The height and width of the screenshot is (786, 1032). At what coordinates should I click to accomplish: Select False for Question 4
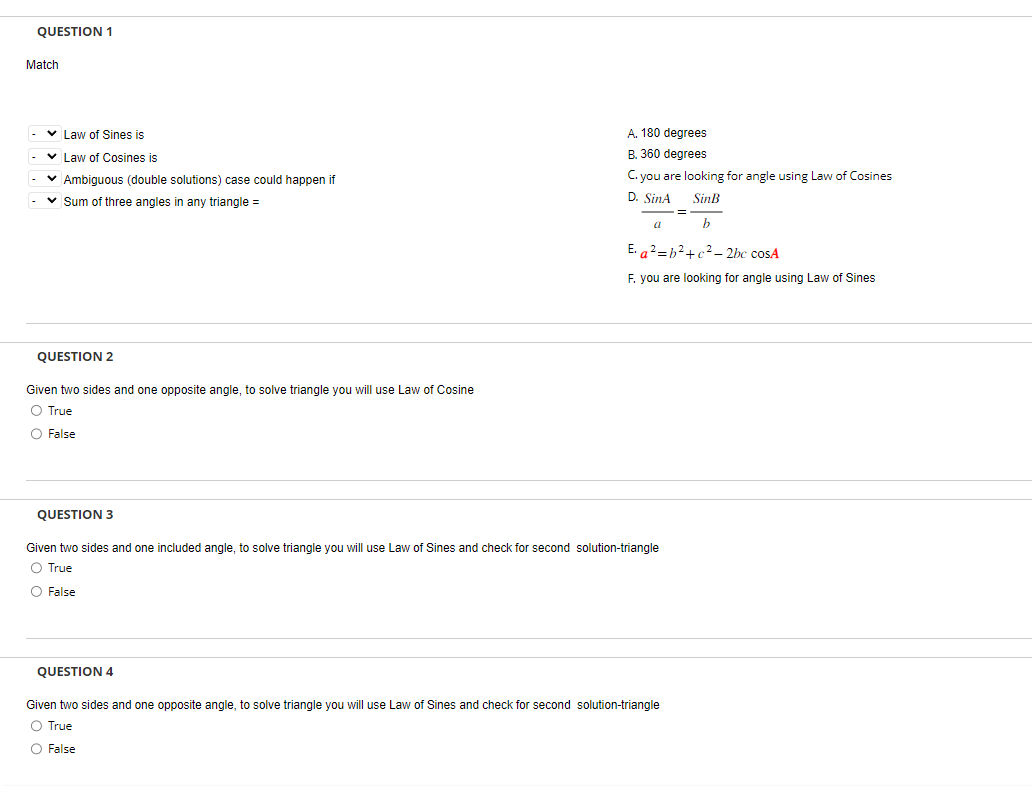[36, 748]
